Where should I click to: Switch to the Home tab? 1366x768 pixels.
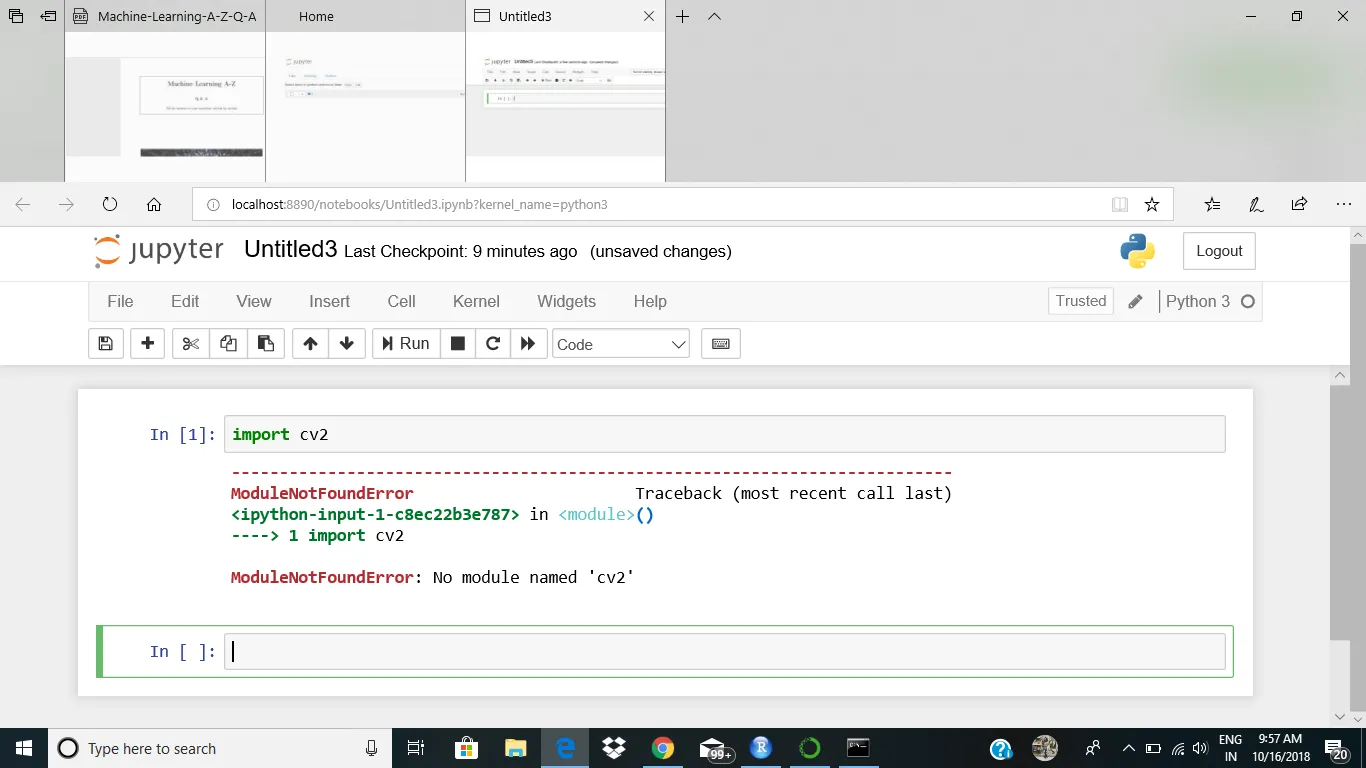point(365,16)
